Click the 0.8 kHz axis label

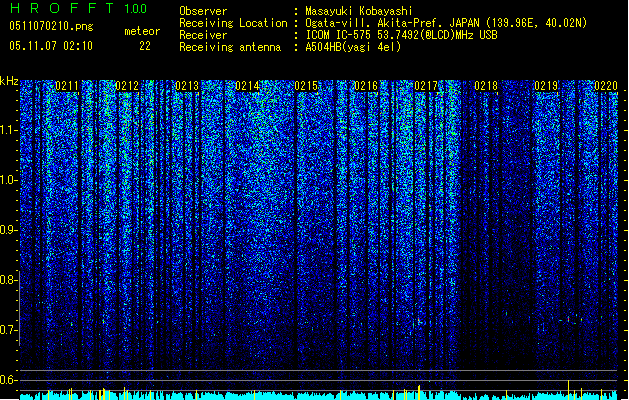(8, 280)
